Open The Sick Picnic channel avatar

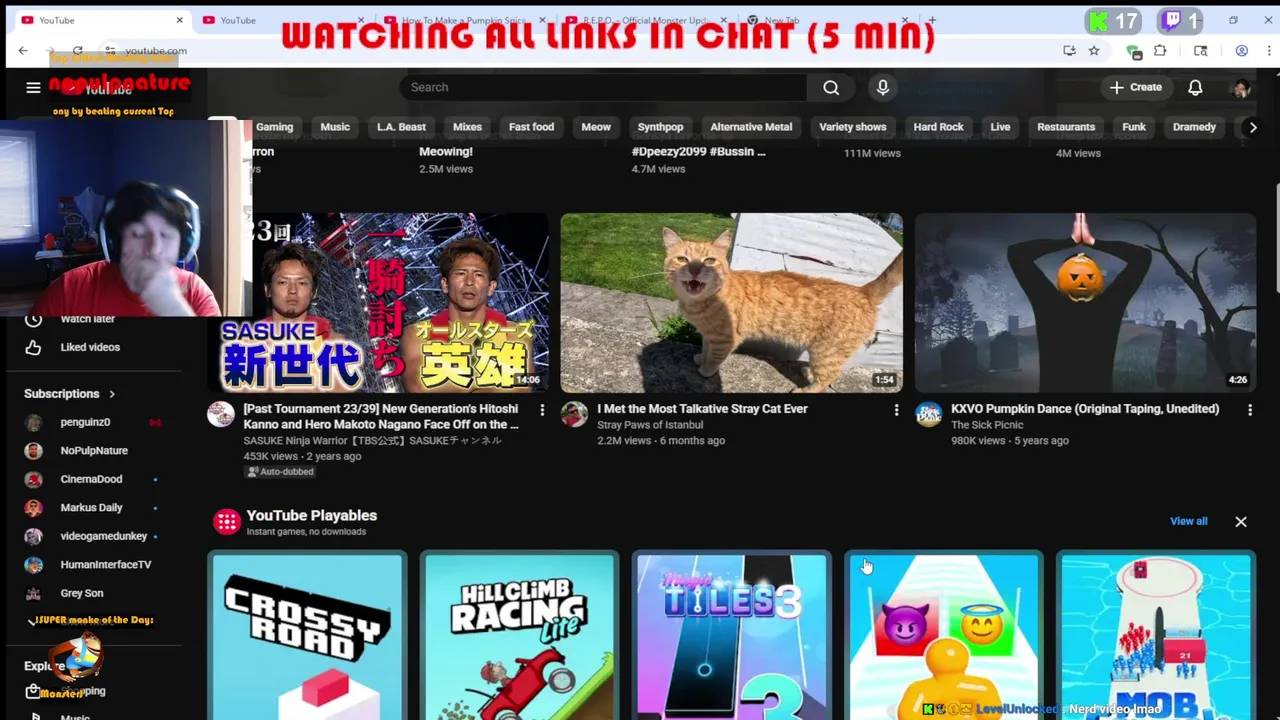click(x=928, y=414)
